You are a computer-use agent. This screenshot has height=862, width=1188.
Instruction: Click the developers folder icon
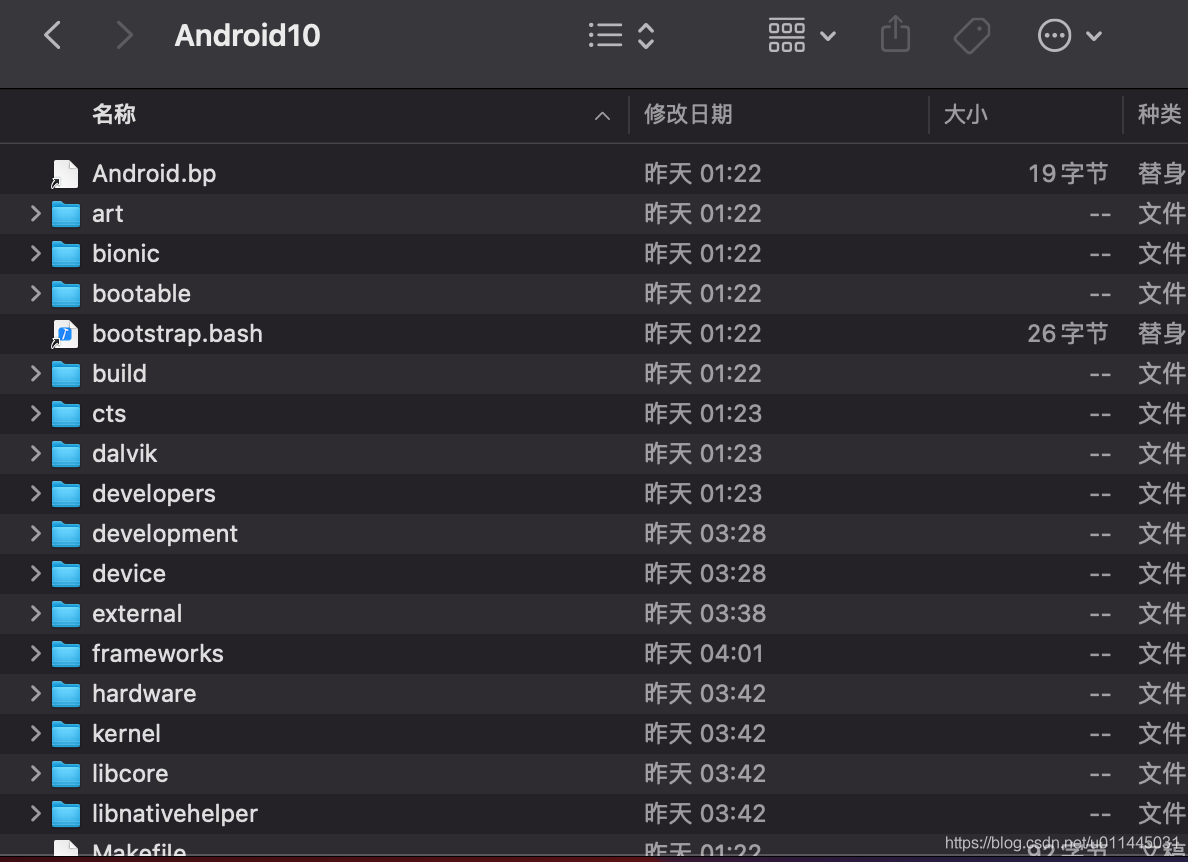tap(66, 495)
